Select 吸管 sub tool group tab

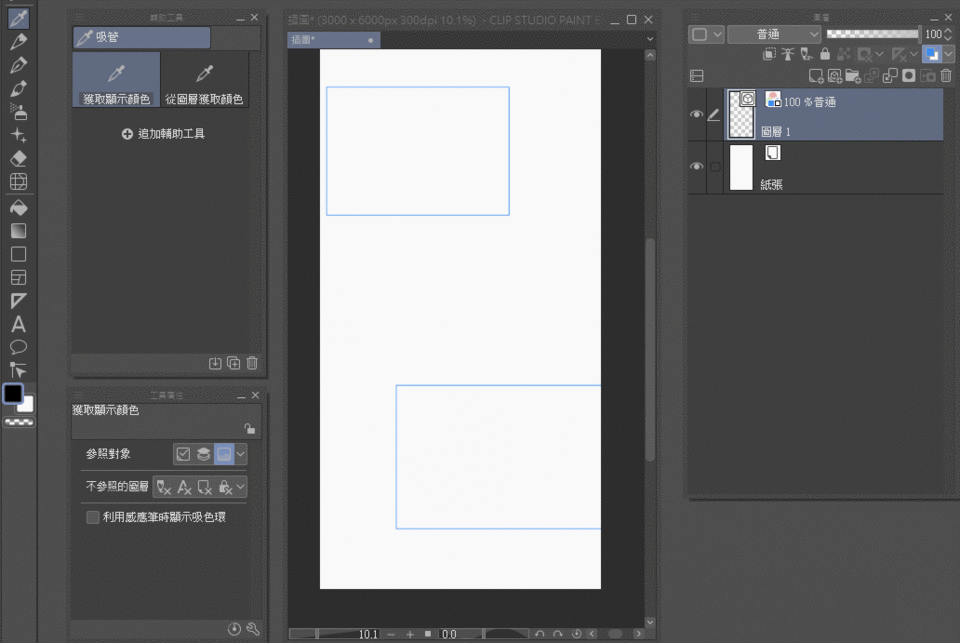coord(141,37)
